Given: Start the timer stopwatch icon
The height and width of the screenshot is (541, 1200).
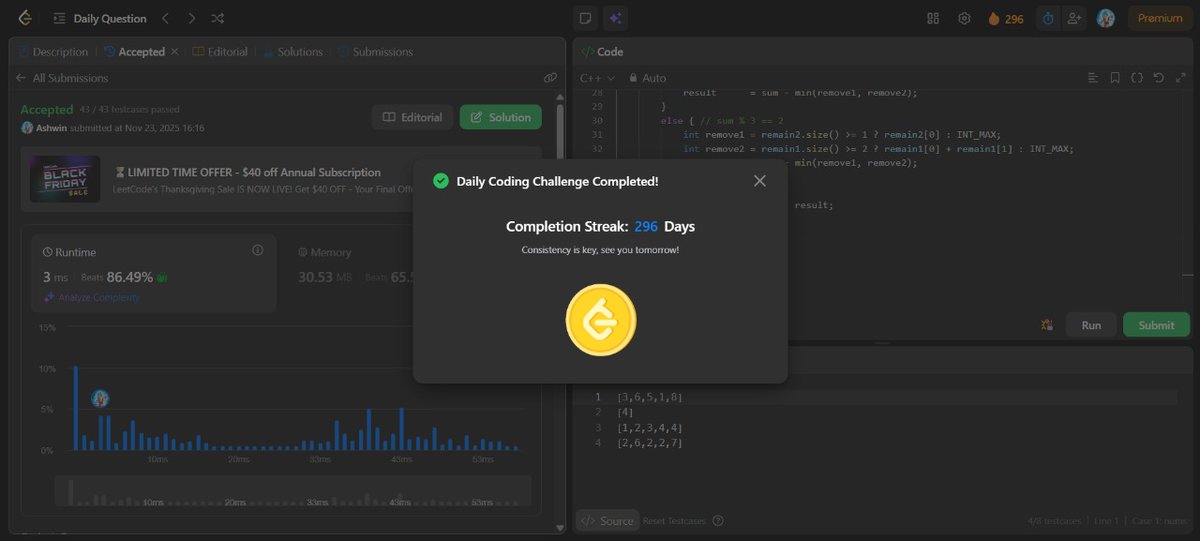Looking at the screenshot, I should (1048, 18).
